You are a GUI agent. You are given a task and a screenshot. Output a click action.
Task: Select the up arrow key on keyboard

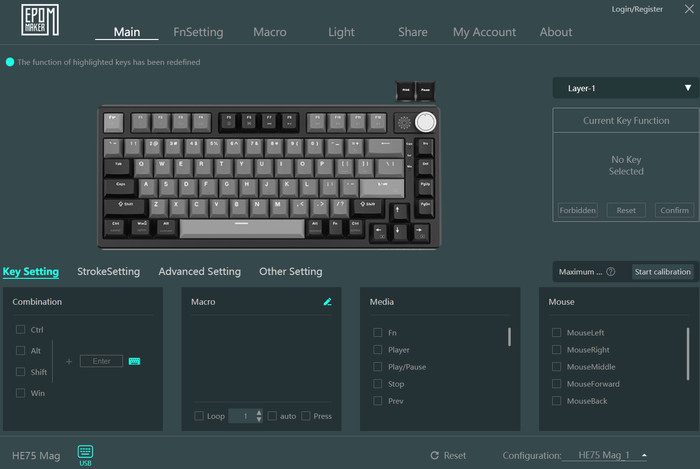398,211
